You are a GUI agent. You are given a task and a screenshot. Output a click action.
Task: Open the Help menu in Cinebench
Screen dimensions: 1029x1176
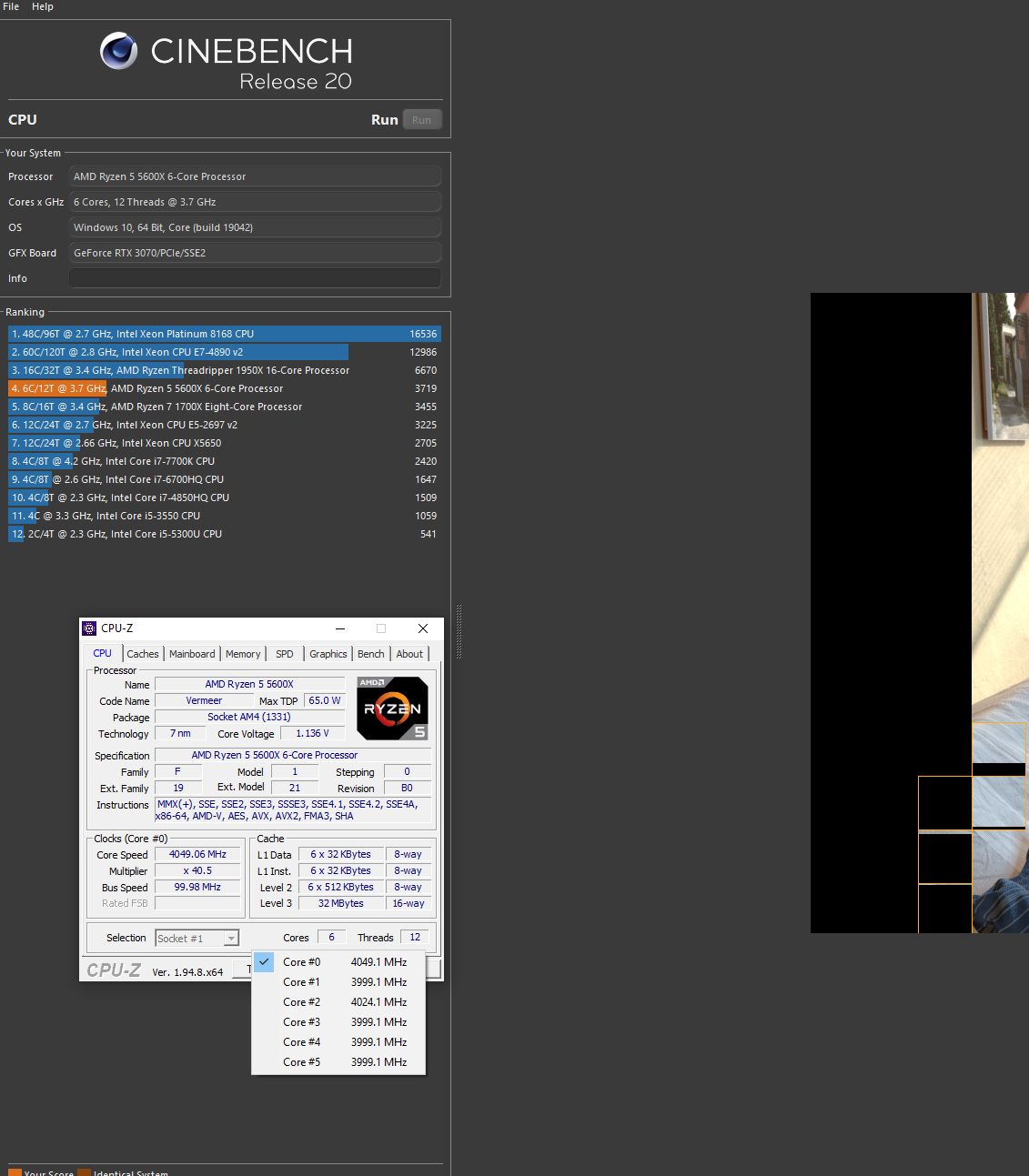[43, 6]
